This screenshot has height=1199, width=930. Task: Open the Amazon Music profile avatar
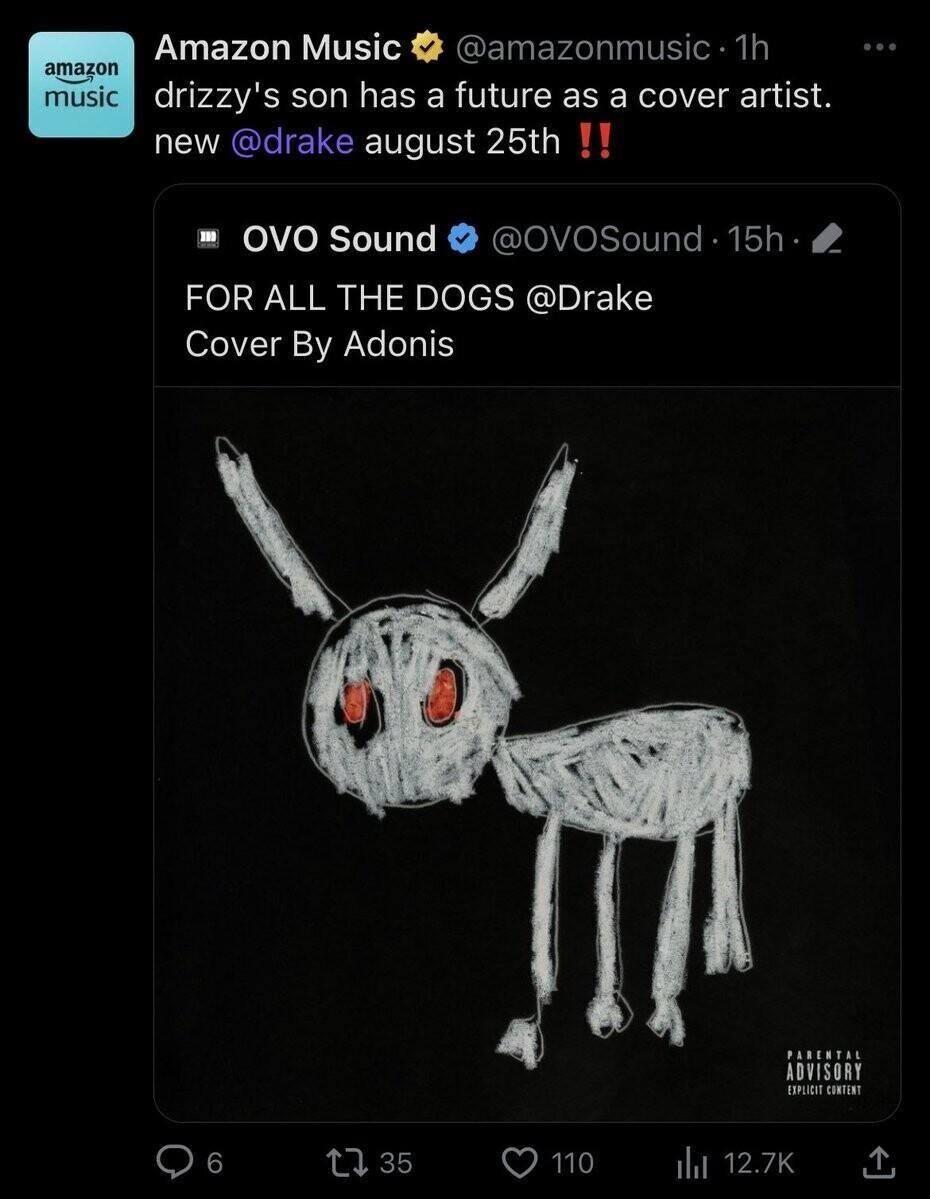(81, 84)
